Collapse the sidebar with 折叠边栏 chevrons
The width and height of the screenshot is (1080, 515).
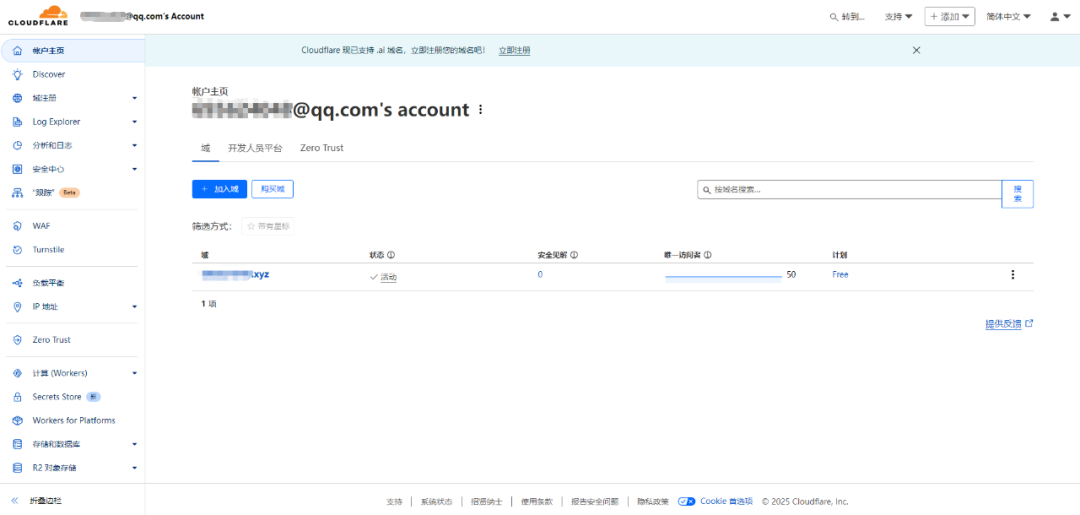click(x=15, y=501)
